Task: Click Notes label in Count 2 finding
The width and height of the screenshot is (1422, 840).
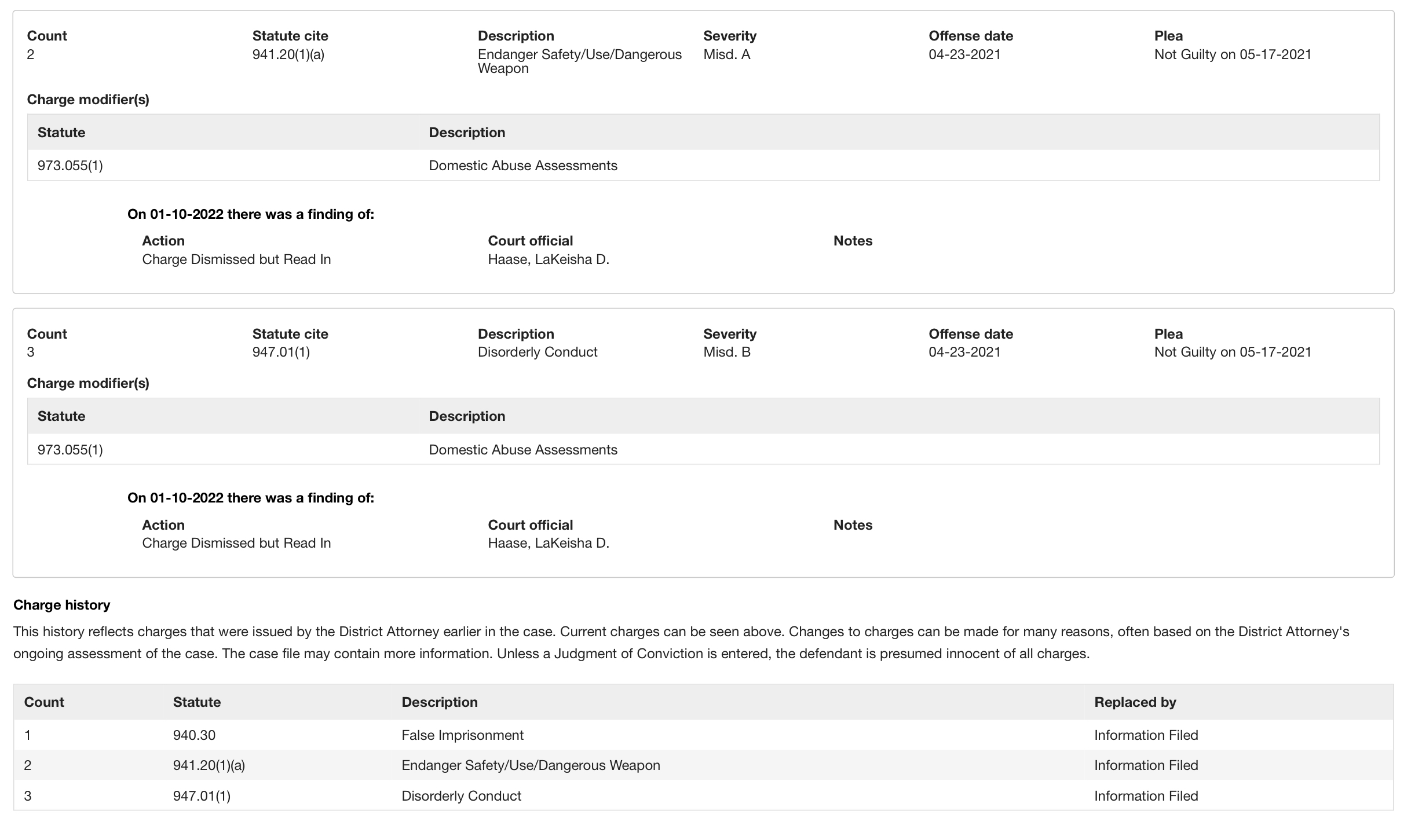Action: point(853,241)
